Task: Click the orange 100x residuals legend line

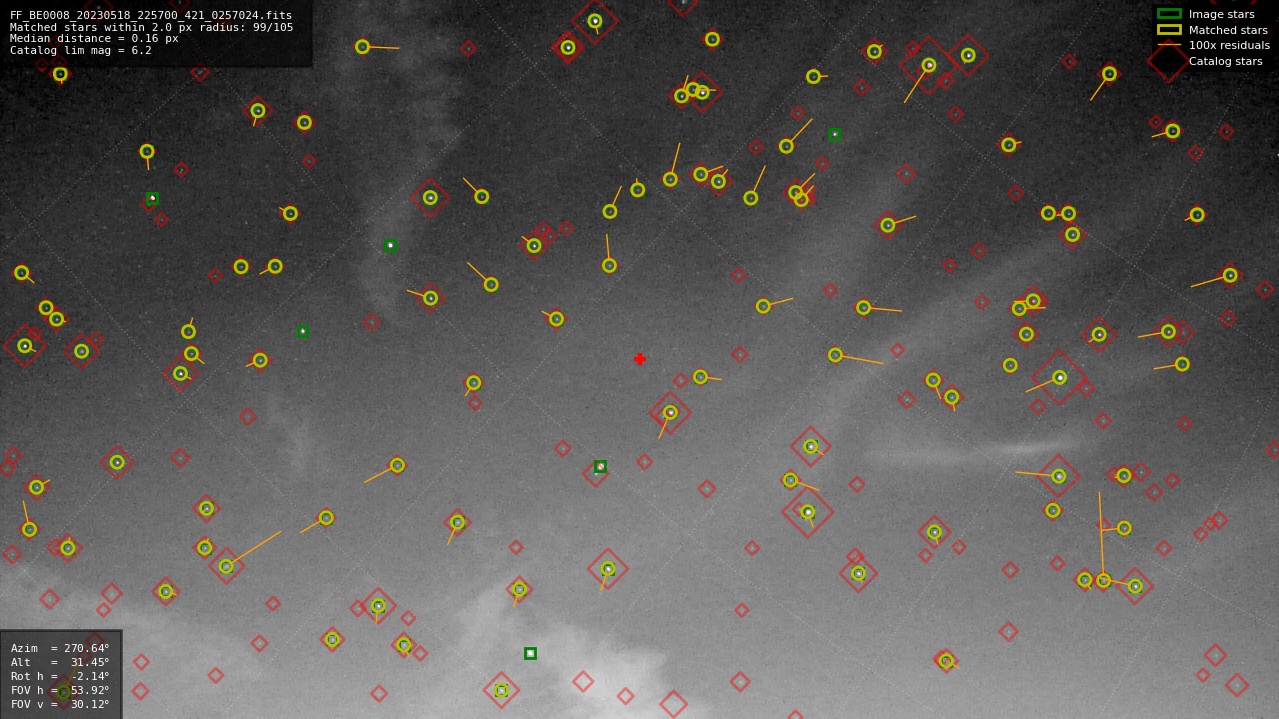Action: [x=1169, y=46]
